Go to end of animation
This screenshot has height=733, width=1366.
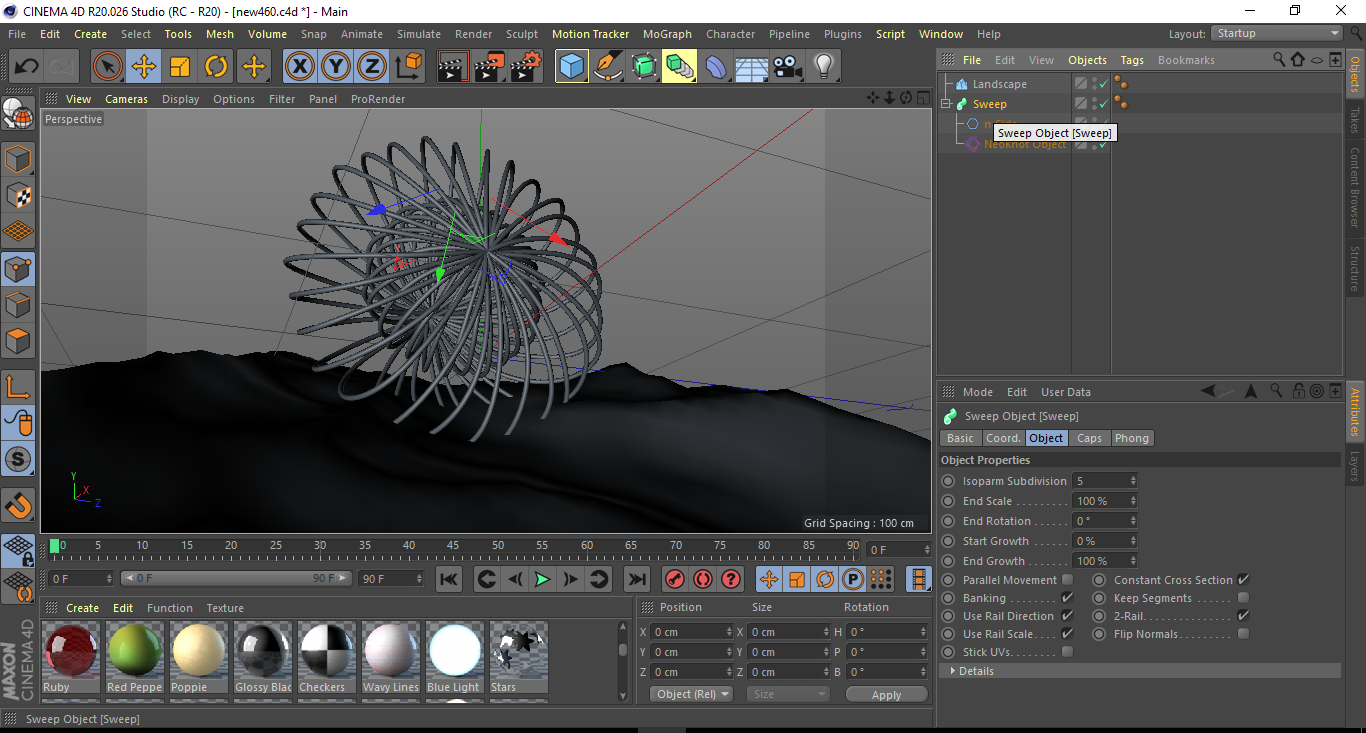636,579
